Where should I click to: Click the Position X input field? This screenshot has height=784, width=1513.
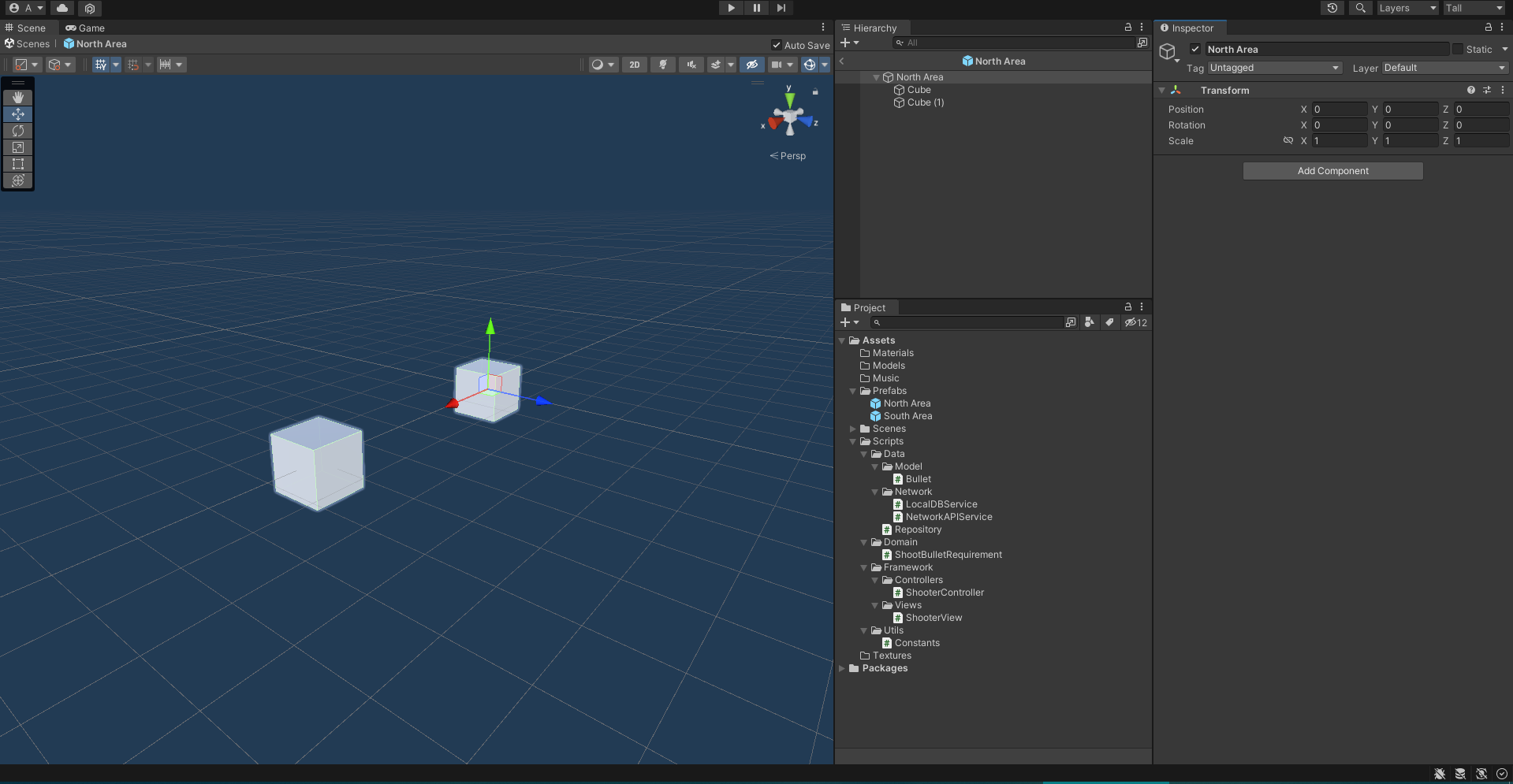pyautogui.click(x=1340, y=110)
